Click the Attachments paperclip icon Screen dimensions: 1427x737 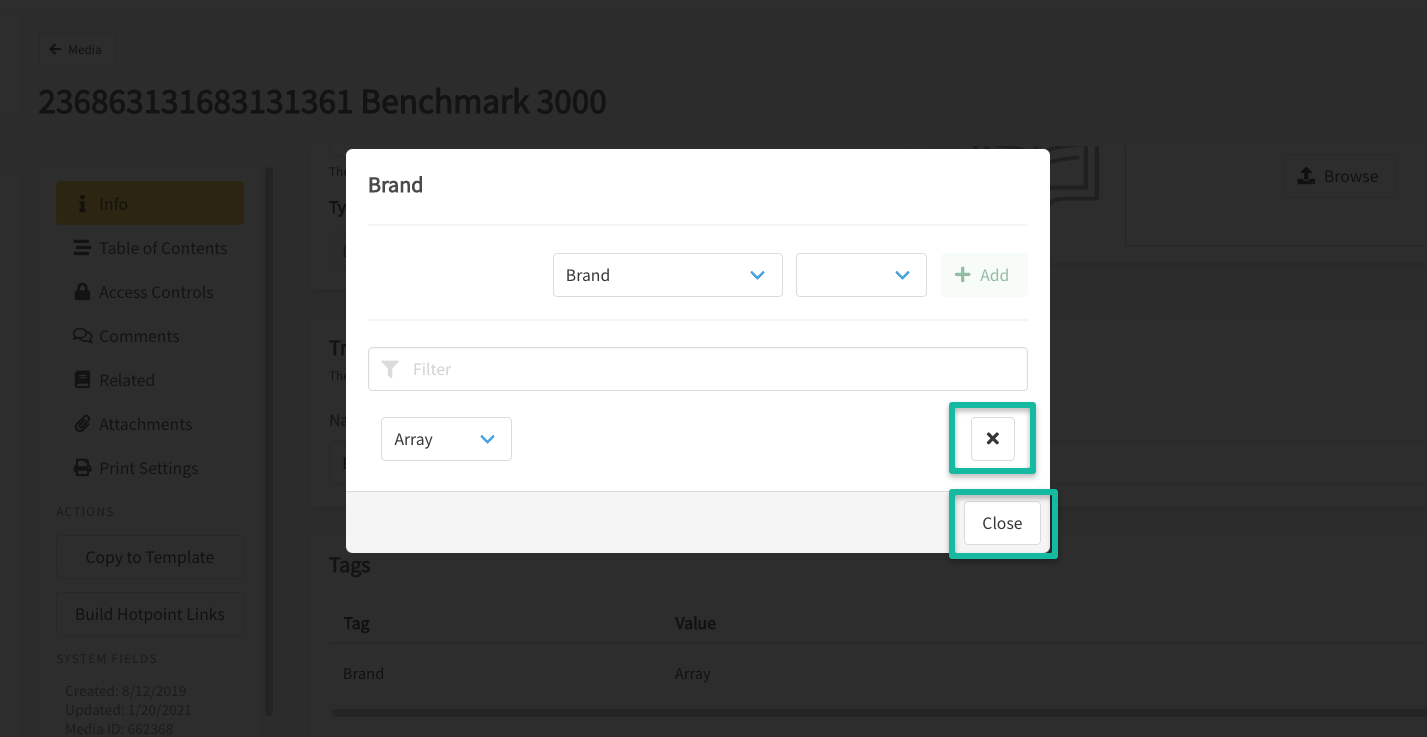point(82,424)
